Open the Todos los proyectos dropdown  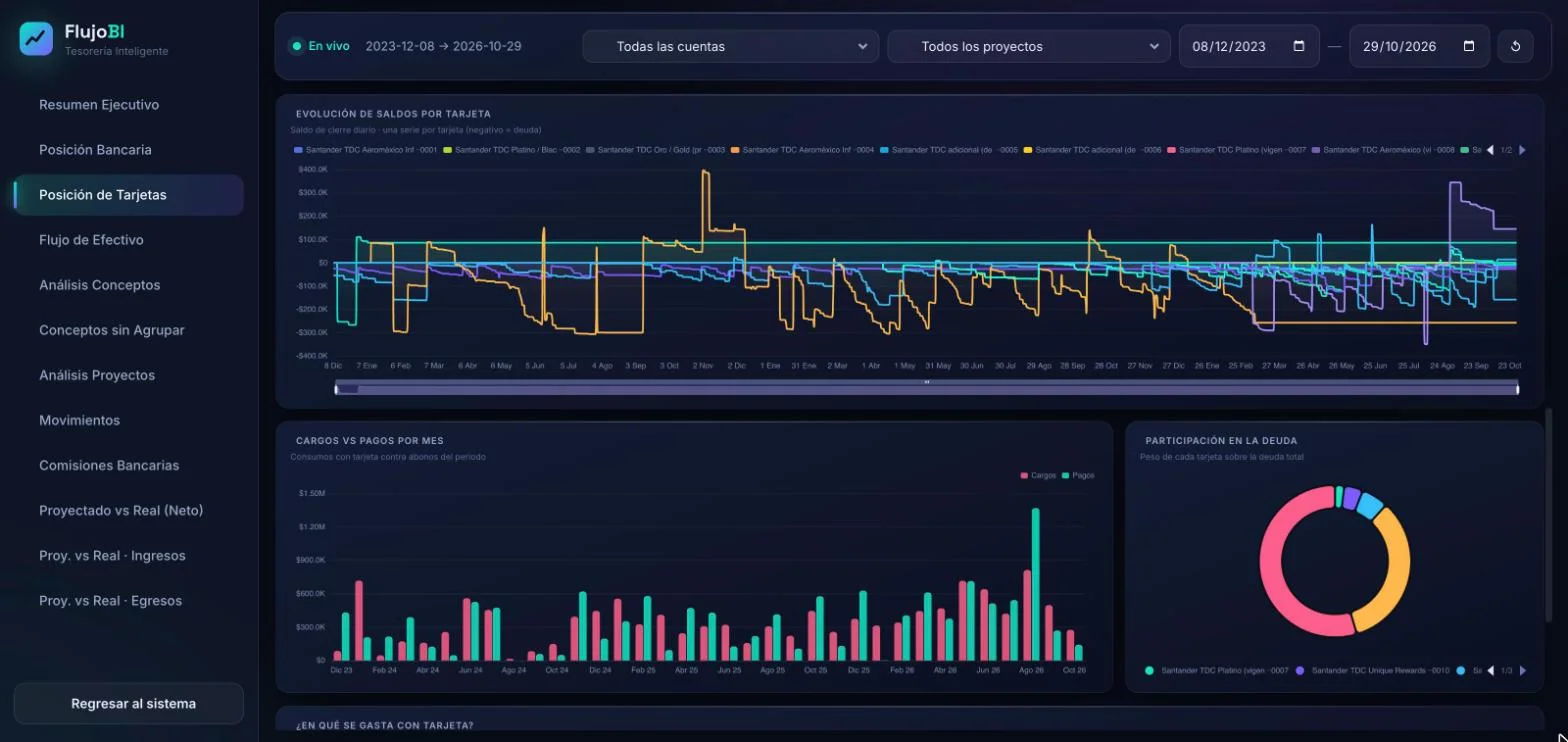[1028, 46]
